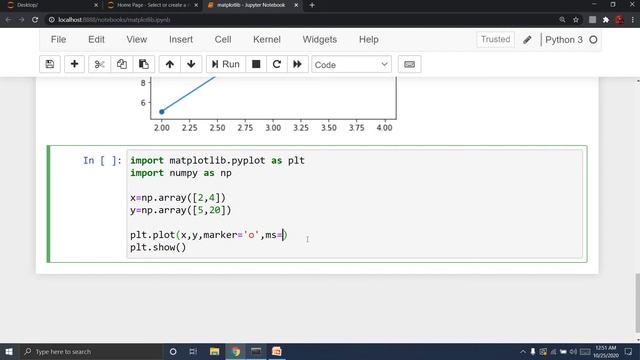Open the browser three-dot menu
Image resolution: width=640 pixels, height=360 pixels.
(x=633, y=20)
